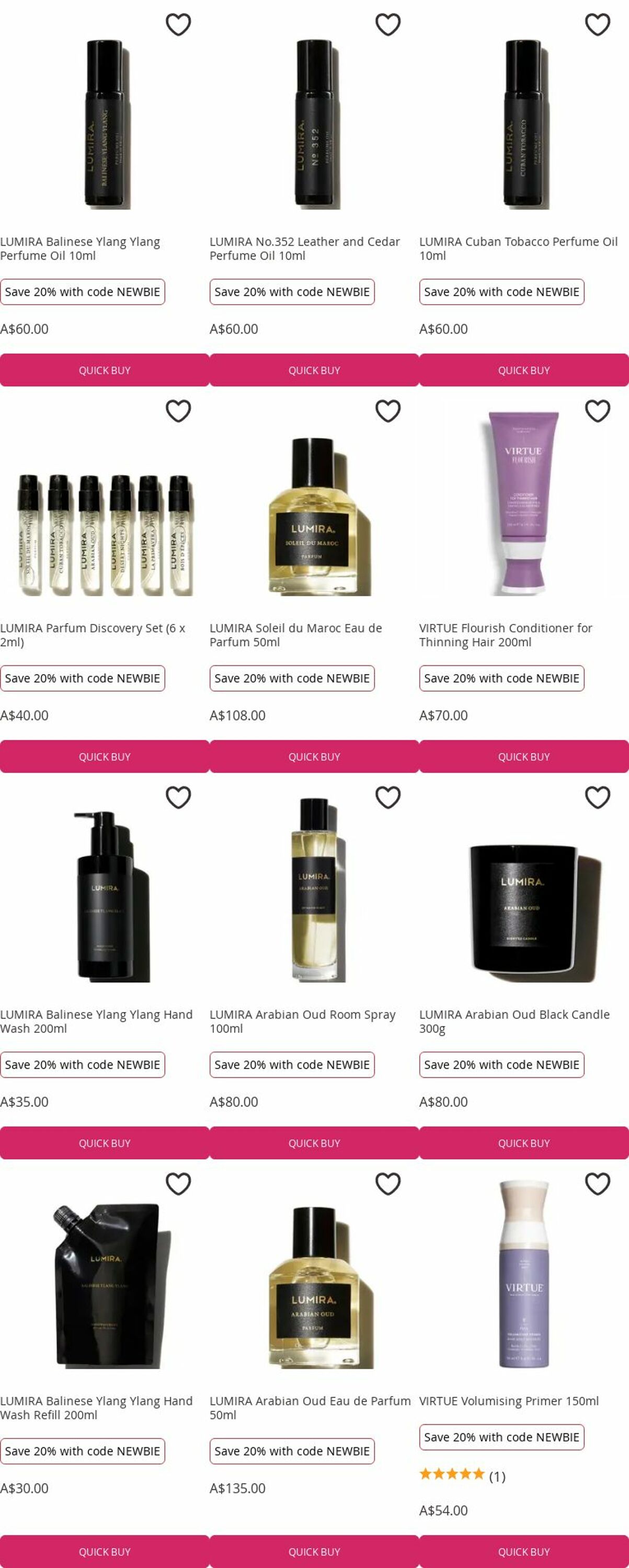Add VIRTUE Volumising Primer to wishlist
Image resolution: width=629 pixels, height=1568 pixels.
tap(597, 1184)
